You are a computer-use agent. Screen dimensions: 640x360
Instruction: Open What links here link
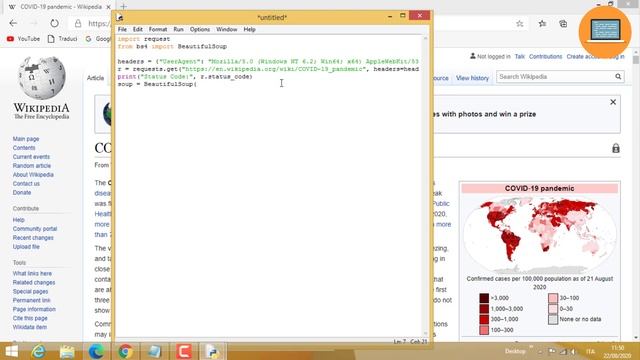(32, 273)
